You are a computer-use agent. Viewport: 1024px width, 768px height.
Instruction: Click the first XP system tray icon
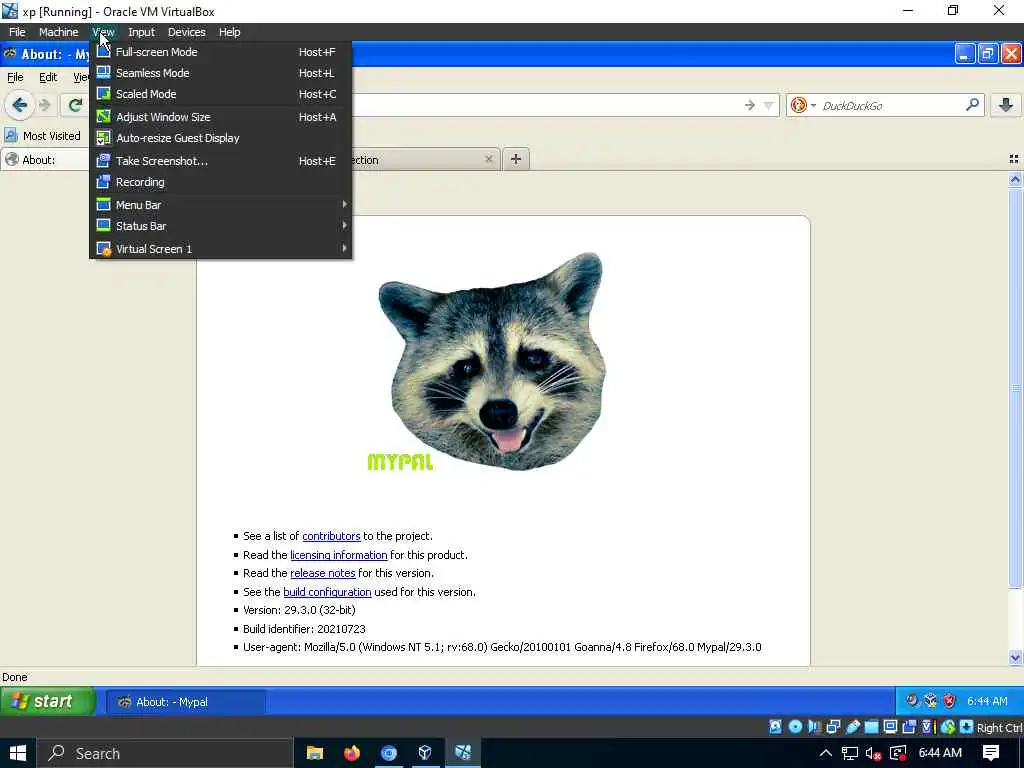click(912, 701)
